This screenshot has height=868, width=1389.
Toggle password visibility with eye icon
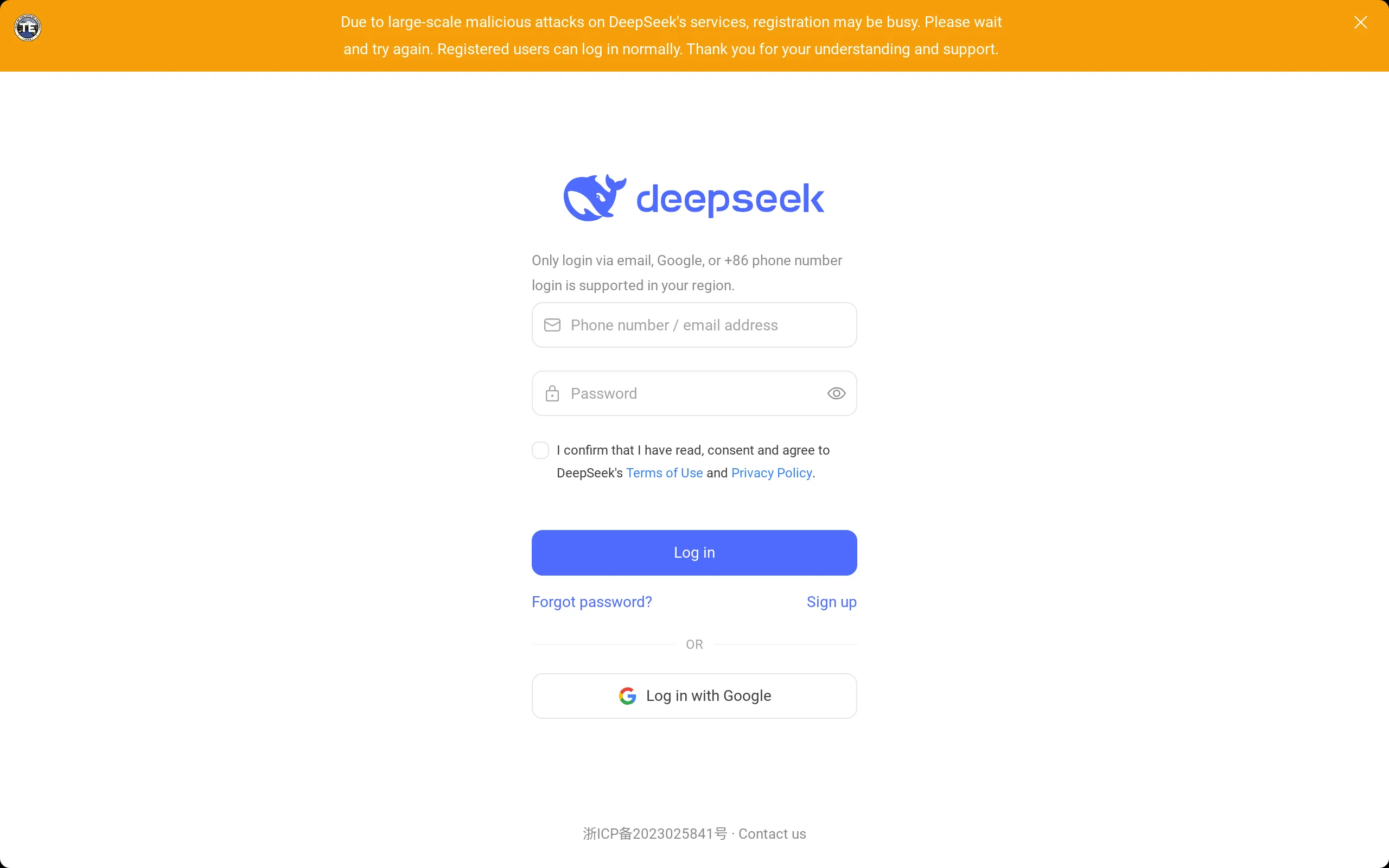coord(836,393)
